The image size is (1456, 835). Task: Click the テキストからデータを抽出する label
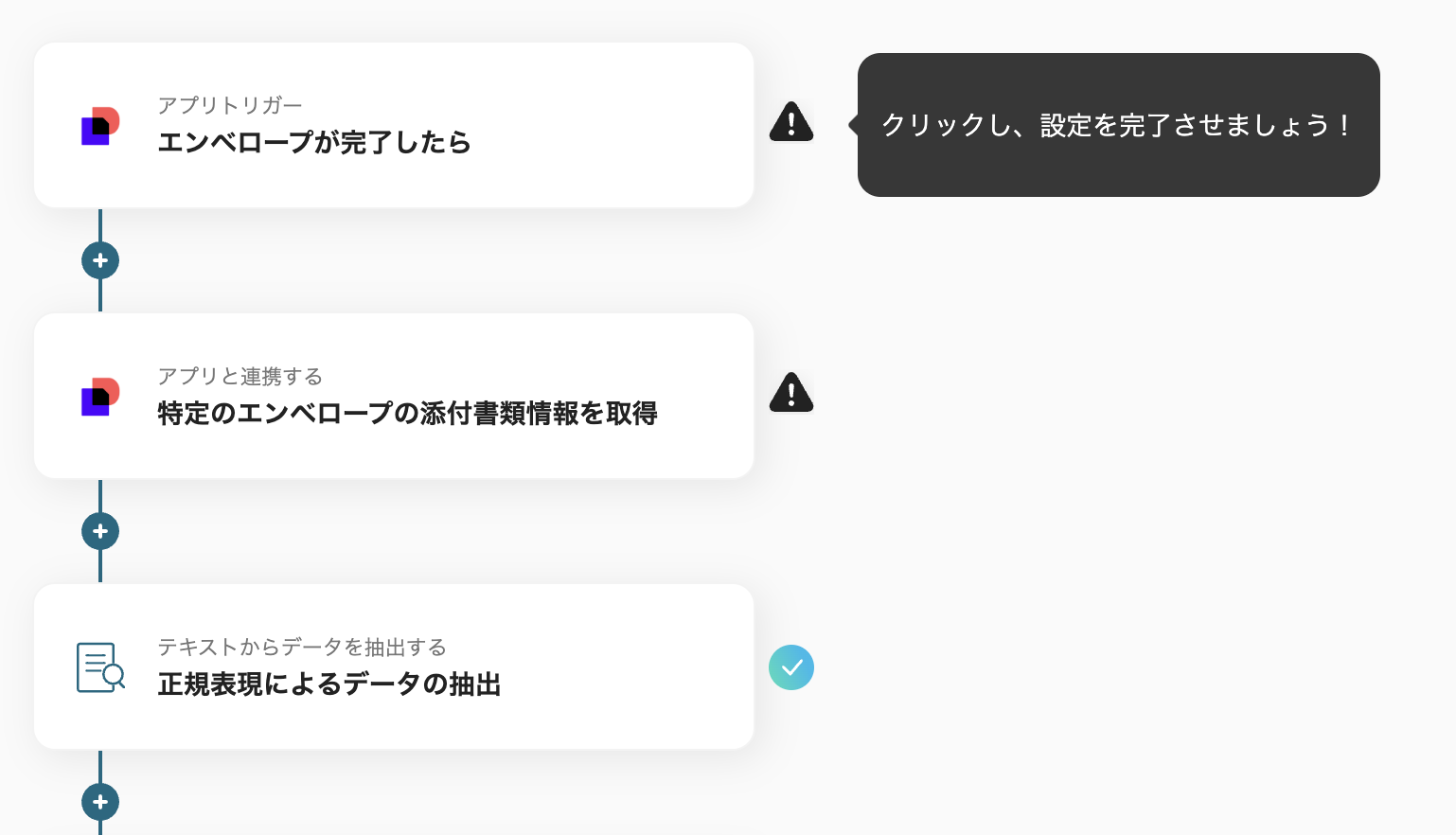(301, 647)
